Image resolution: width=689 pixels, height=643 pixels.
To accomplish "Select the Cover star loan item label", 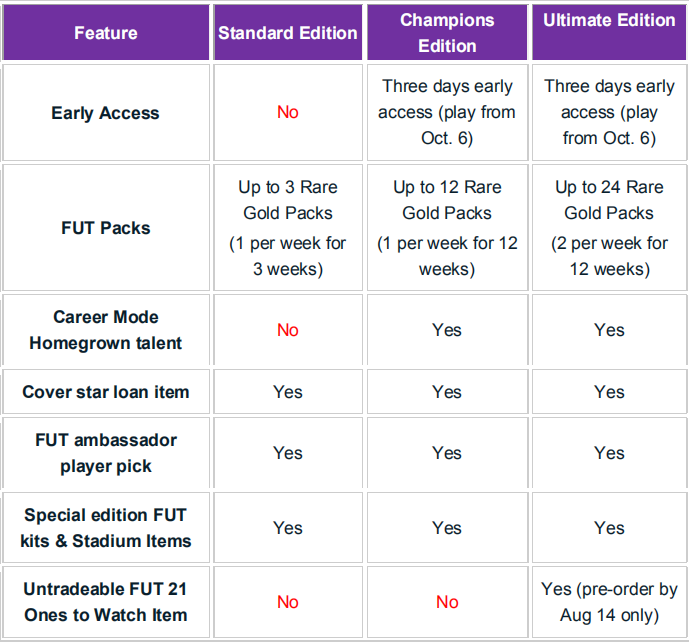I will [x=106, y=392].
